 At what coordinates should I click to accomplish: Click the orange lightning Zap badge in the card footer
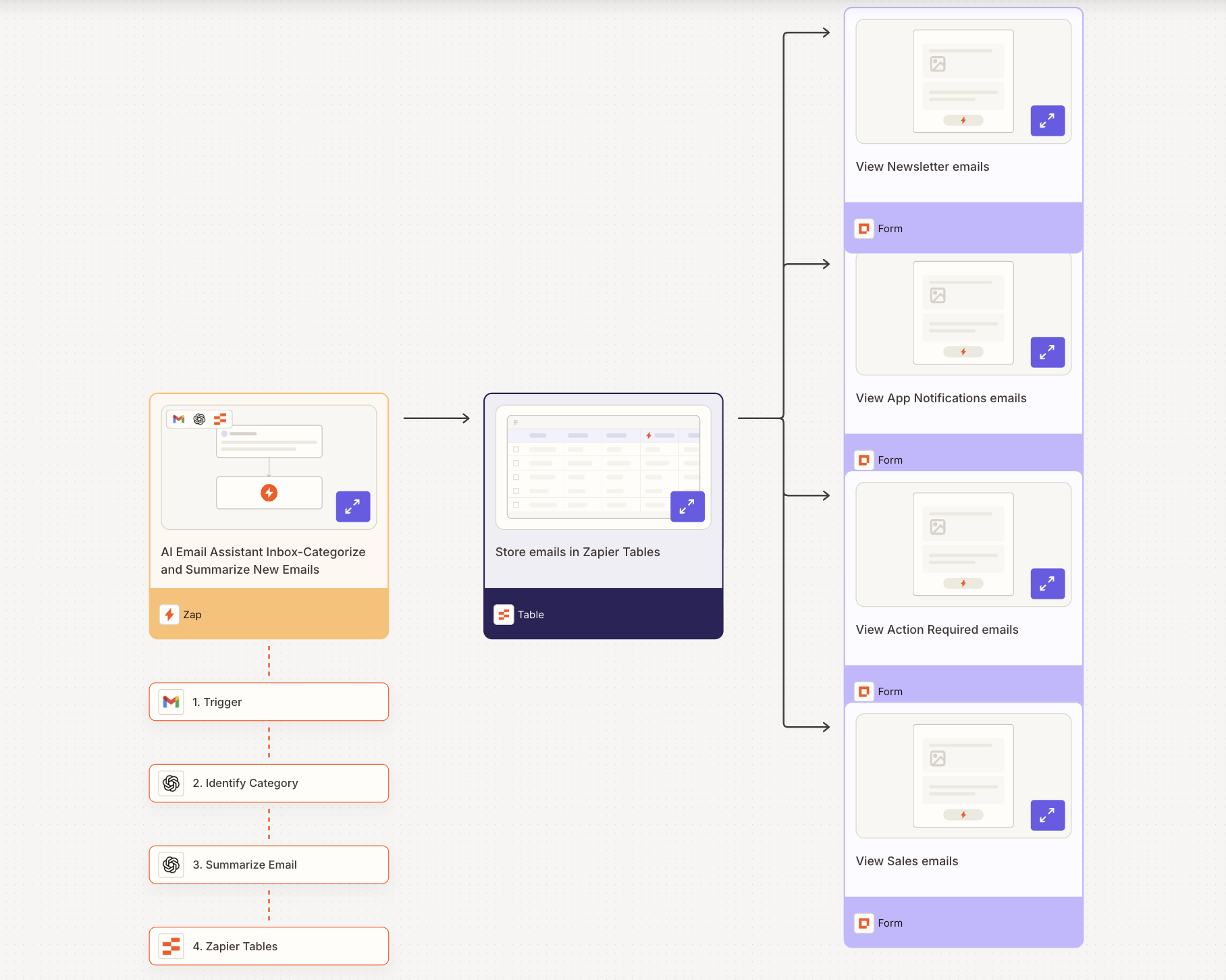tap(170, 614)
